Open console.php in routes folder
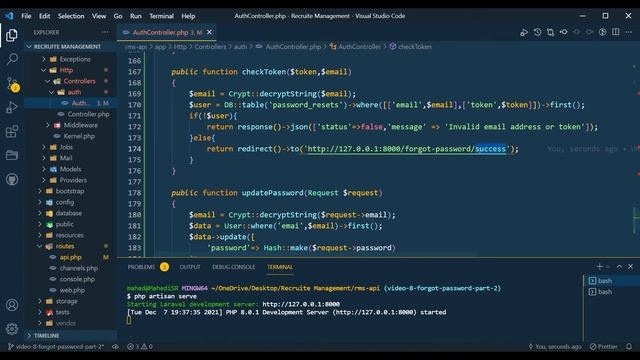 [x=77, y=280]
